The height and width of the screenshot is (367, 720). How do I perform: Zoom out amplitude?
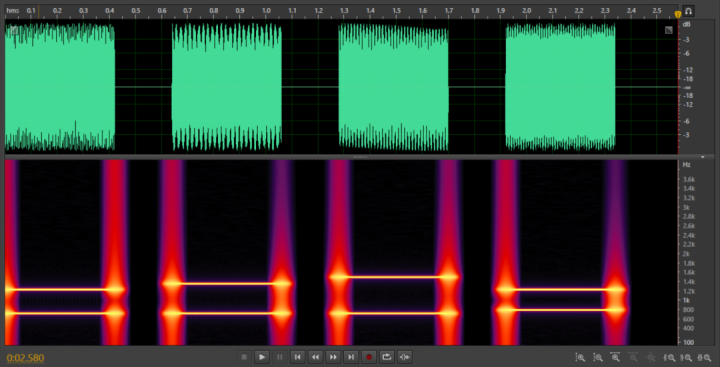click(598, 357)
